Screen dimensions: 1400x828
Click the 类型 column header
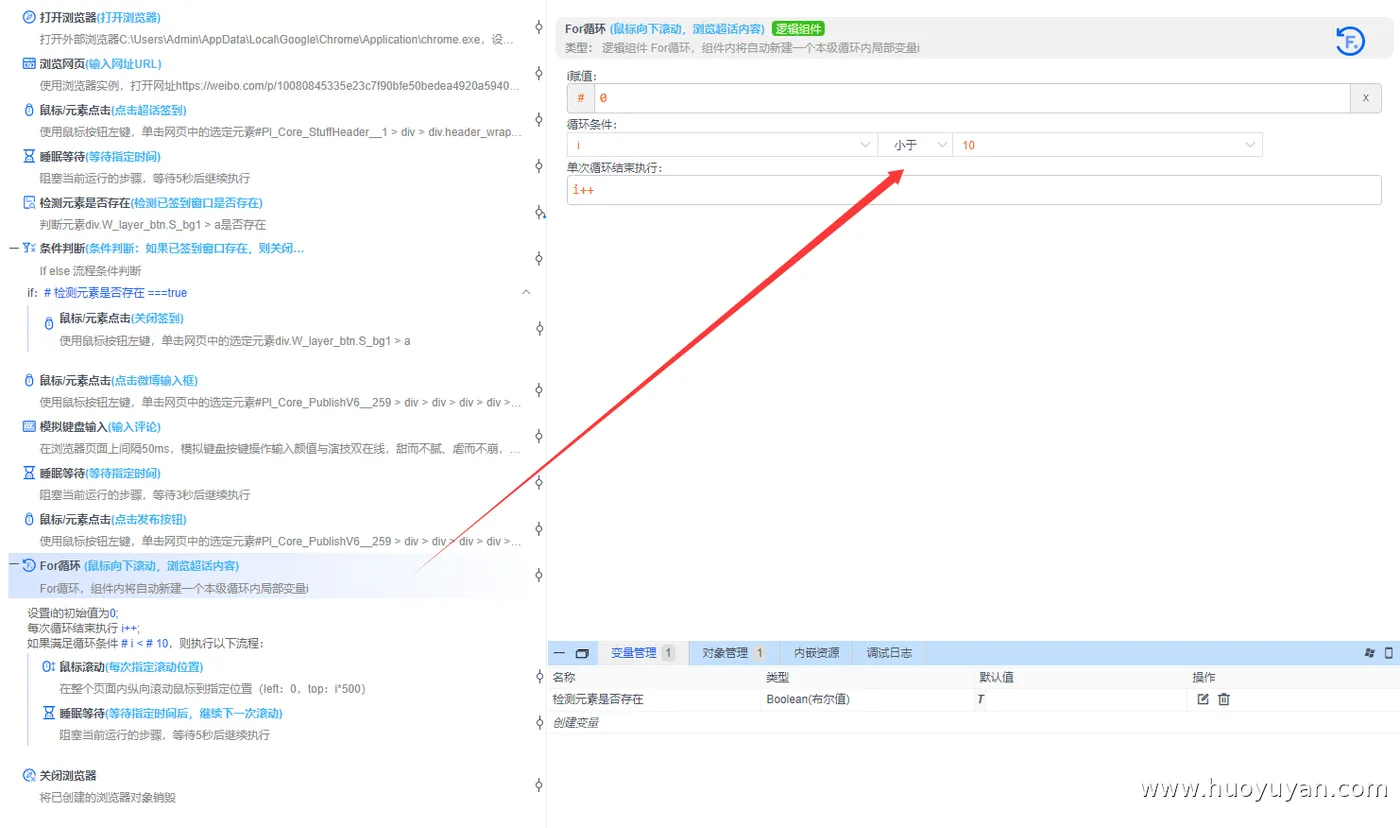[x=778, y=677]
